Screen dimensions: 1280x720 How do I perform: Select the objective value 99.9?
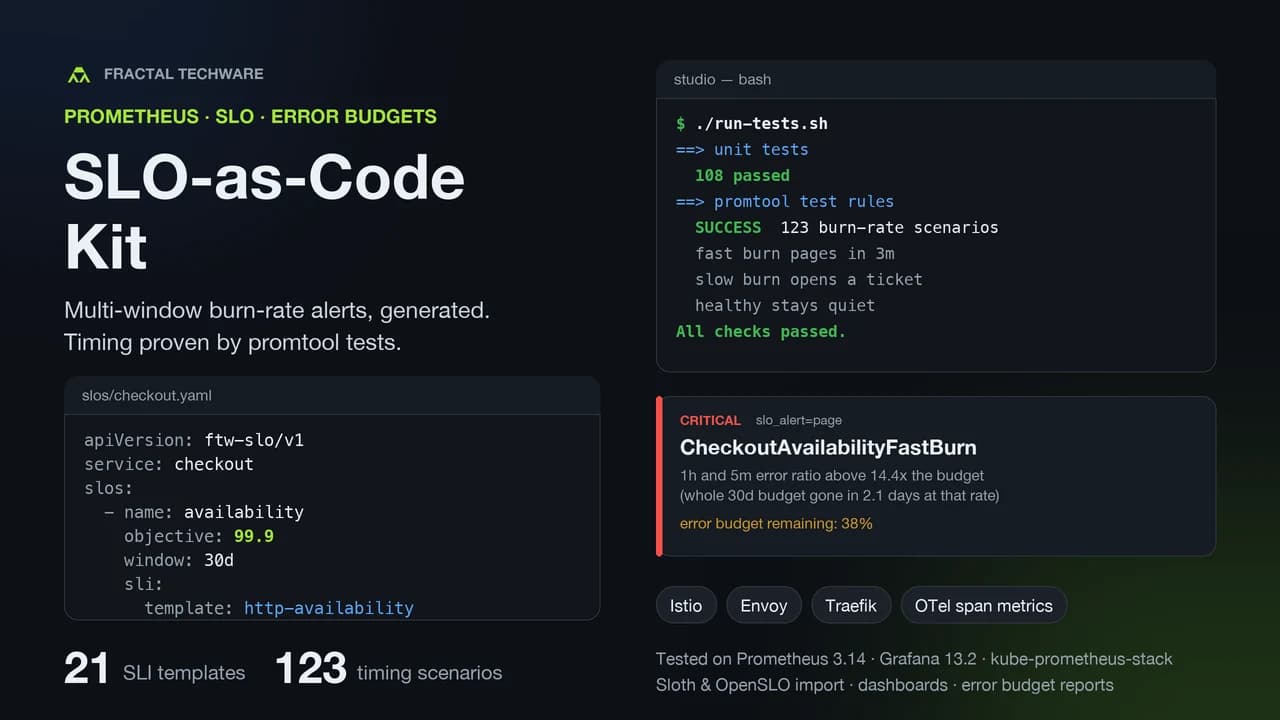254,536
